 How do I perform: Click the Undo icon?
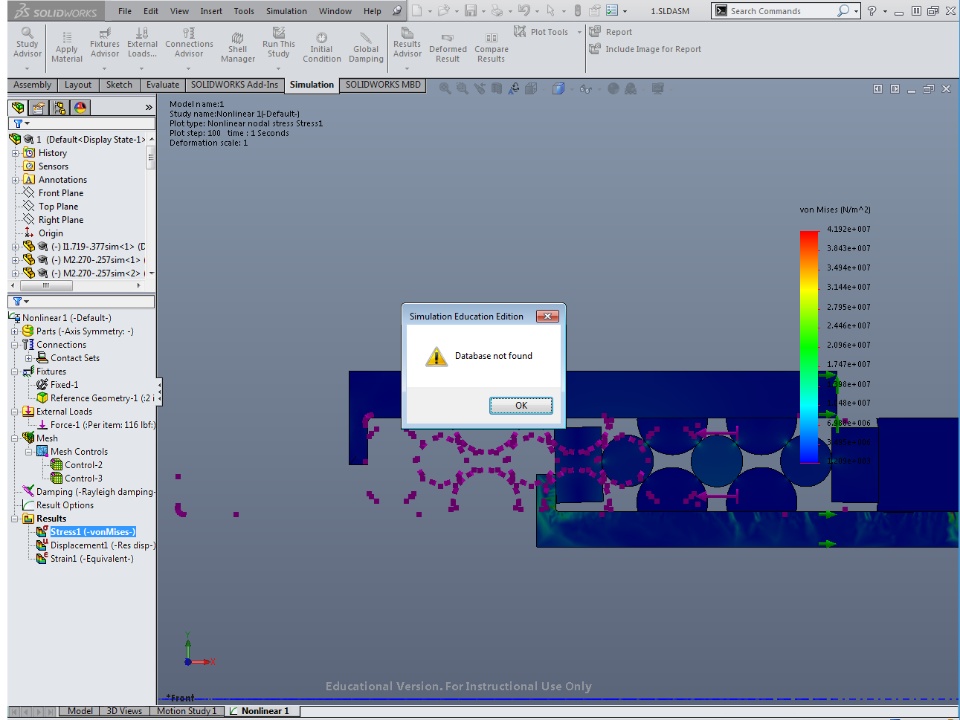(x=523, y=10)
